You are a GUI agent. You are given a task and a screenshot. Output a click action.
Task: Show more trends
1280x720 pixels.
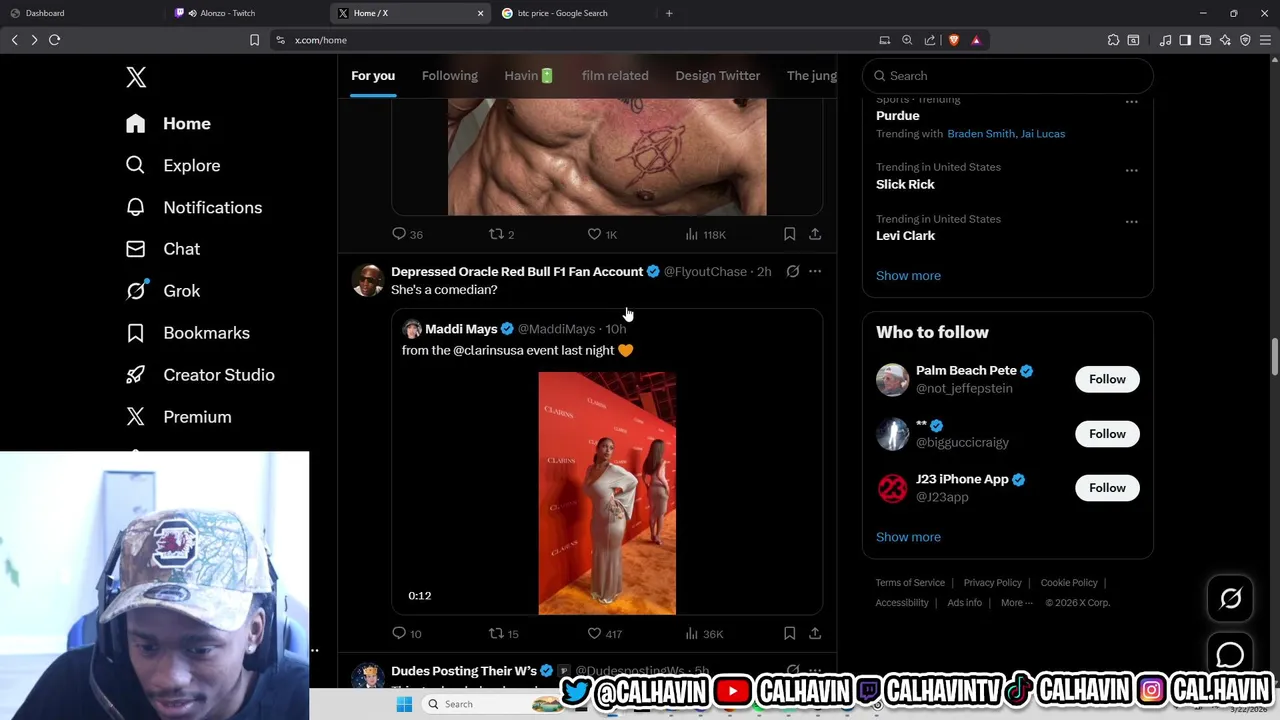908,276
